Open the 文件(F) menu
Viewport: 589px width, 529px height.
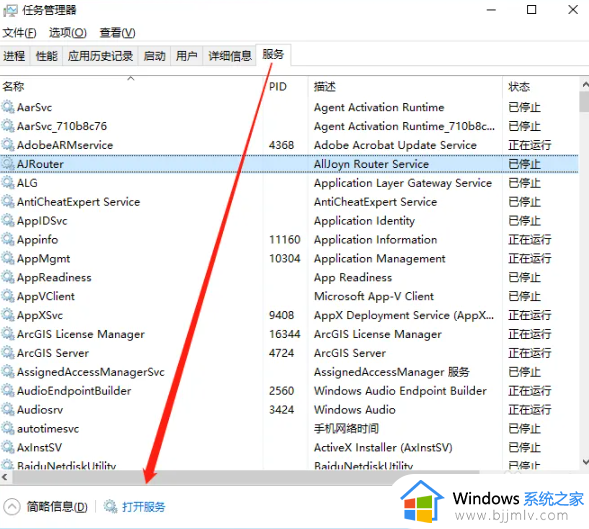(x=20, y=33)
